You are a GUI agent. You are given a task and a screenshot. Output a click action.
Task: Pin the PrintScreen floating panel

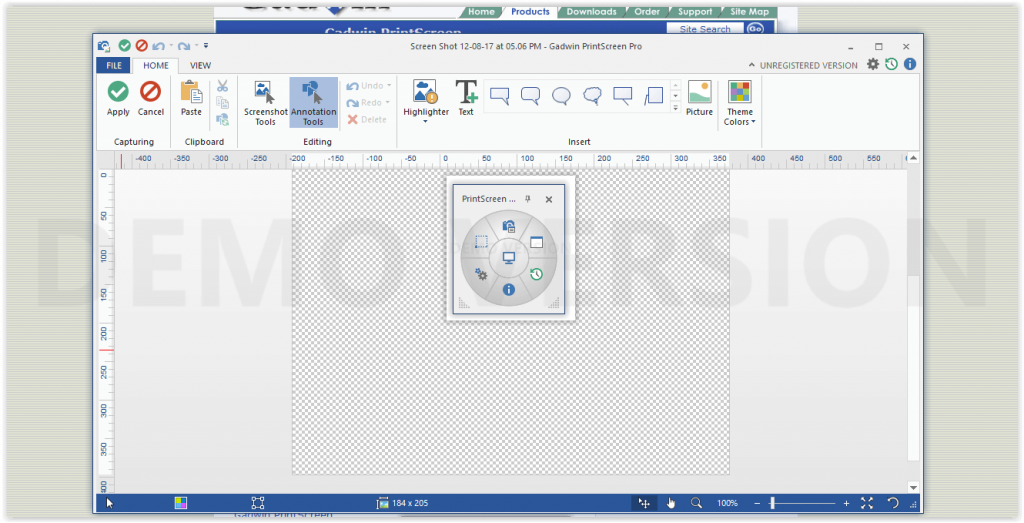(528, 199)
